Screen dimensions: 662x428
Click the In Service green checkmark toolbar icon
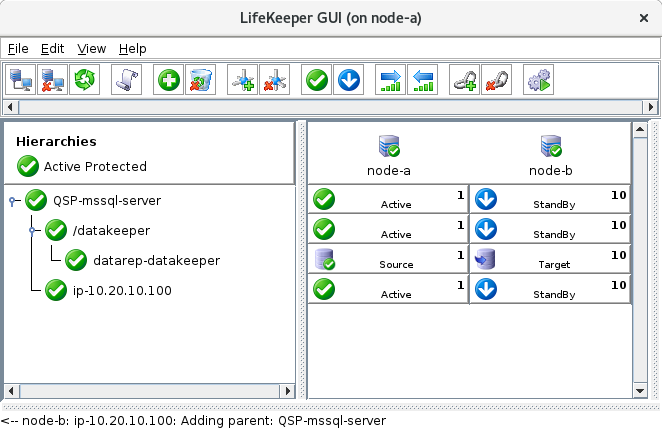click(x=318, y=81)
